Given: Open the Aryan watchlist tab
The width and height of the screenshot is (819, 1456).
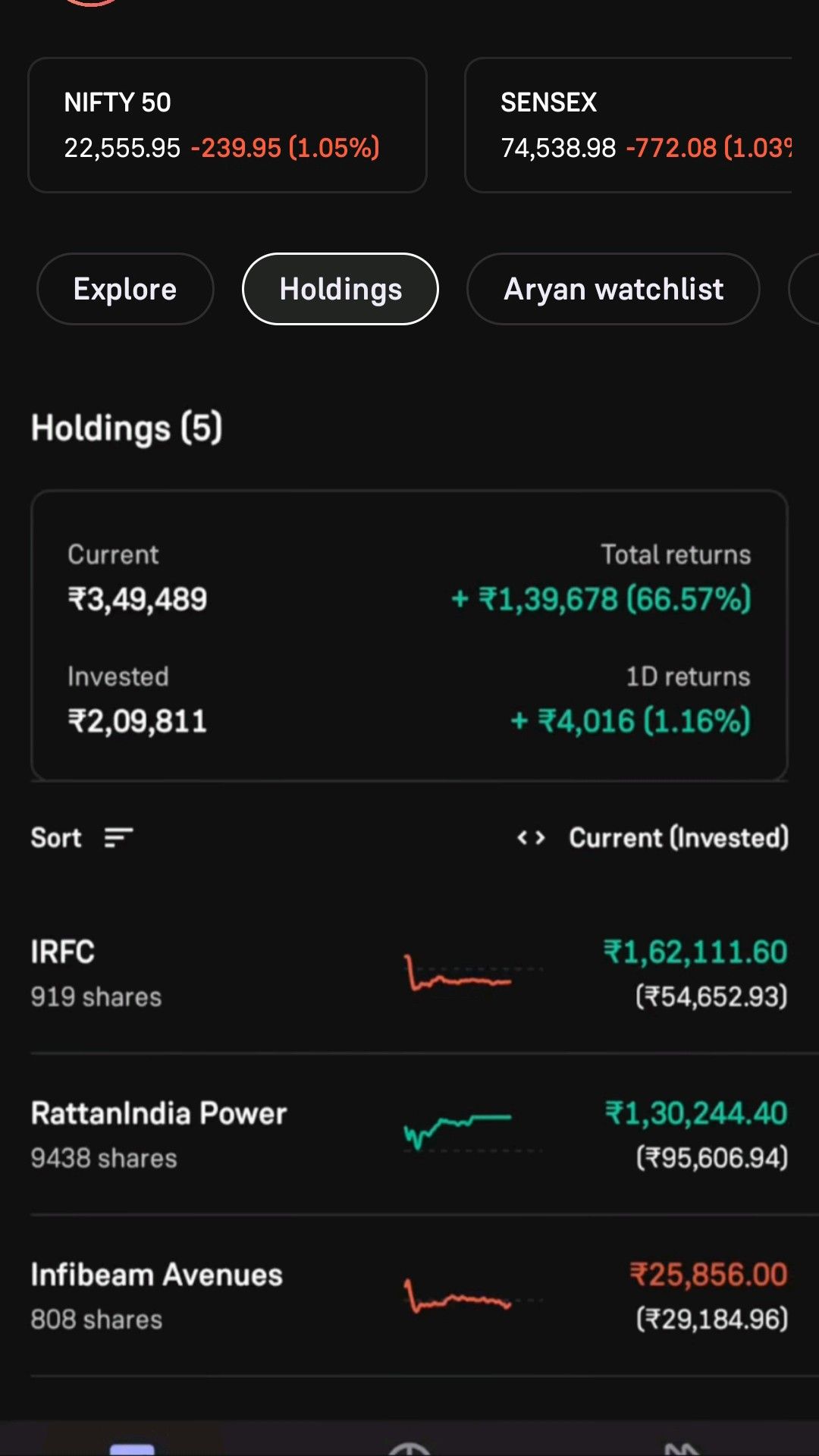Looking at the screenshot, I should pyautogui.click(x=613, y=289).
